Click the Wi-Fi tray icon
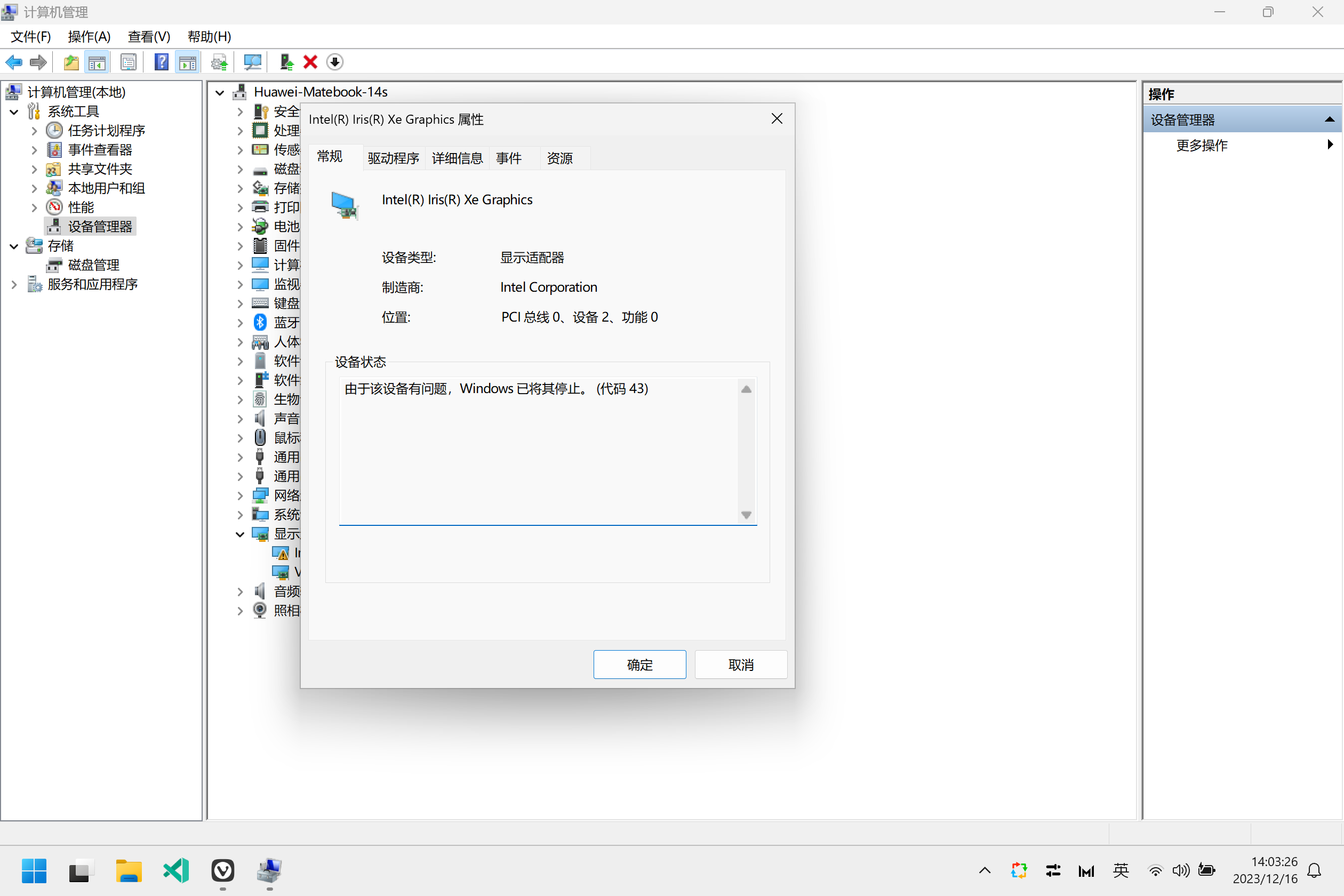 [x=1155, y=871]
